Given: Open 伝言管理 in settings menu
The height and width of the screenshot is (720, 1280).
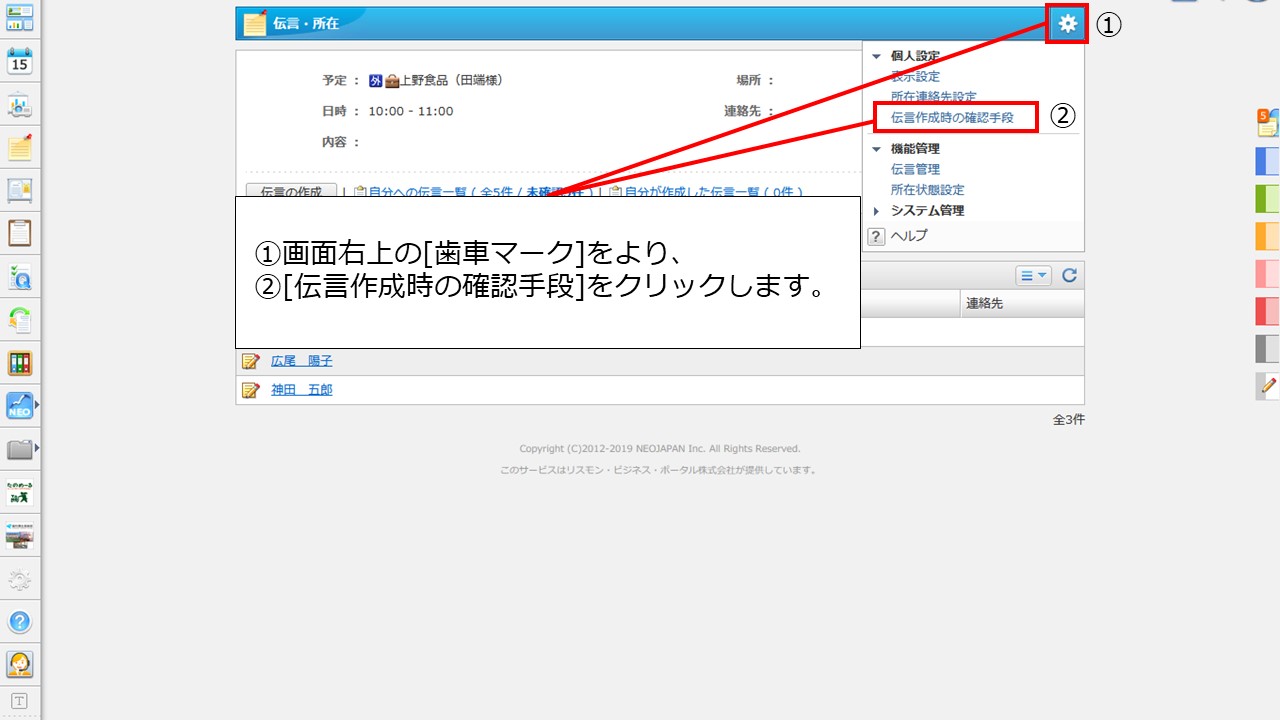Looking at the screenshot, I should coord(915,170).
